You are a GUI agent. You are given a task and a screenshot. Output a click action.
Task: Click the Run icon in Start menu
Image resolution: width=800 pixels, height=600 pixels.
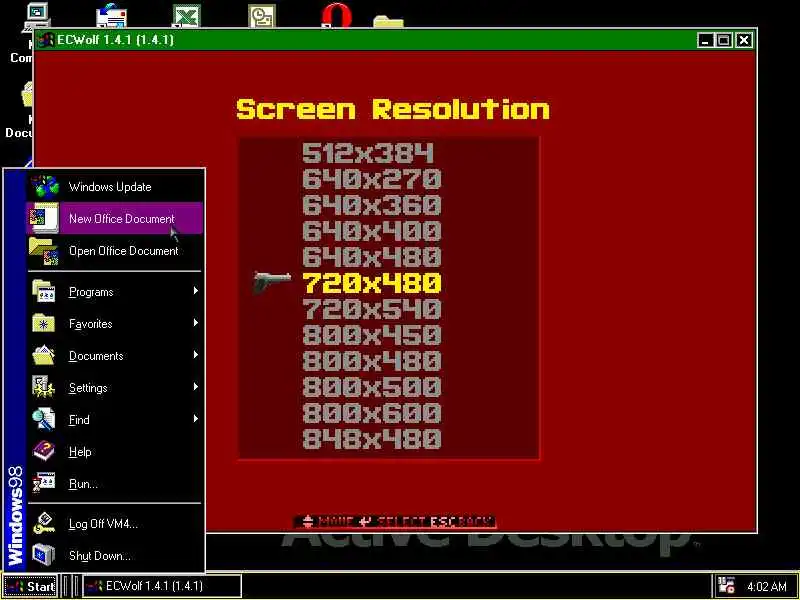pyautogui.click(x=44, y=483)
